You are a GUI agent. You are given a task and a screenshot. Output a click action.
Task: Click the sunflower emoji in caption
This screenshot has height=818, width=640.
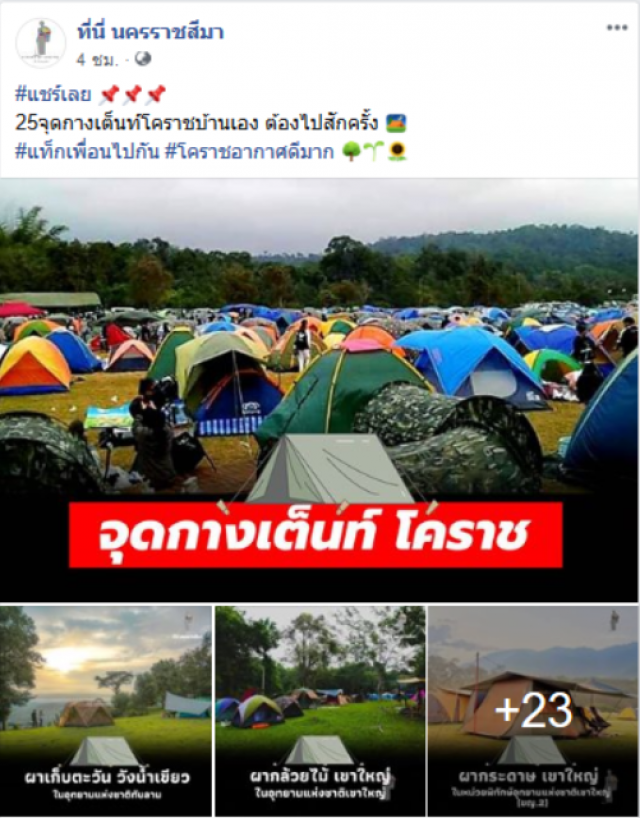[x=399, y=152]
